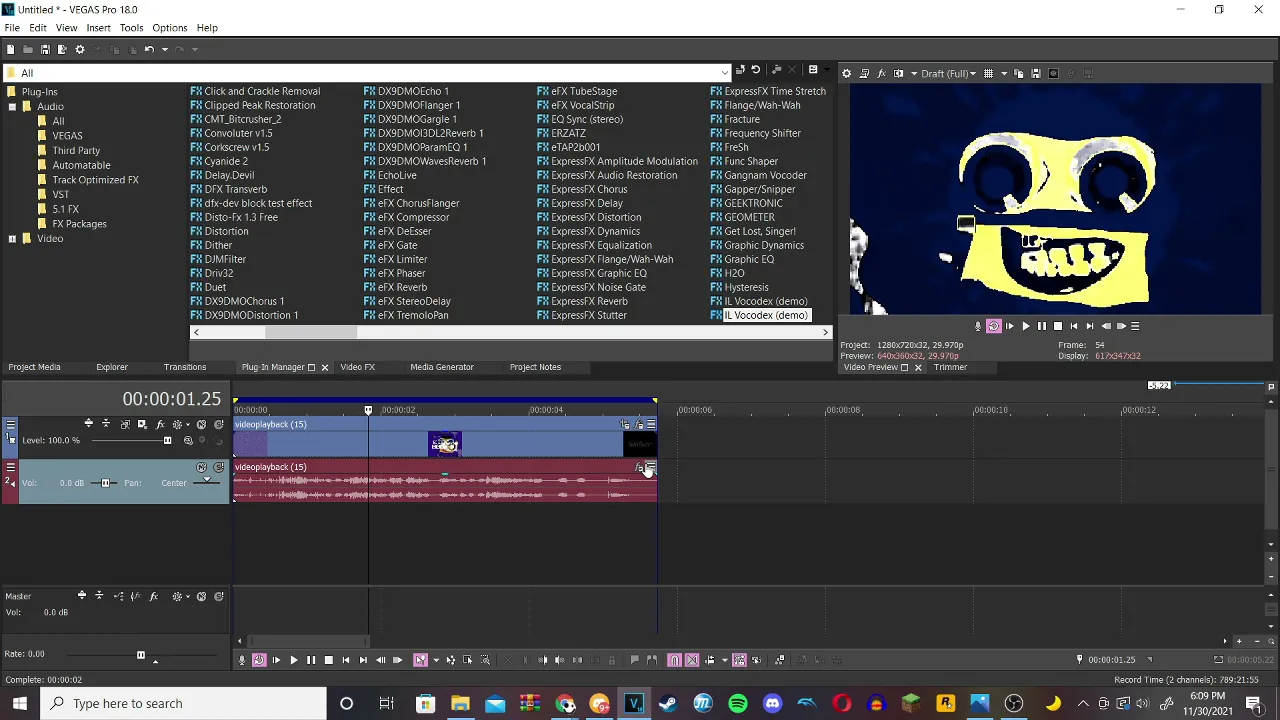
Task: Open the edit tool selection dropdown arrow
Action: [x=436, y=660]
